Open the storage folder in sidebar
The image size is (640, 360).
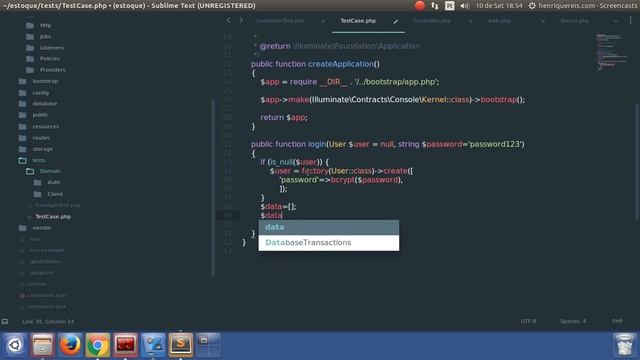click(42, 149)
